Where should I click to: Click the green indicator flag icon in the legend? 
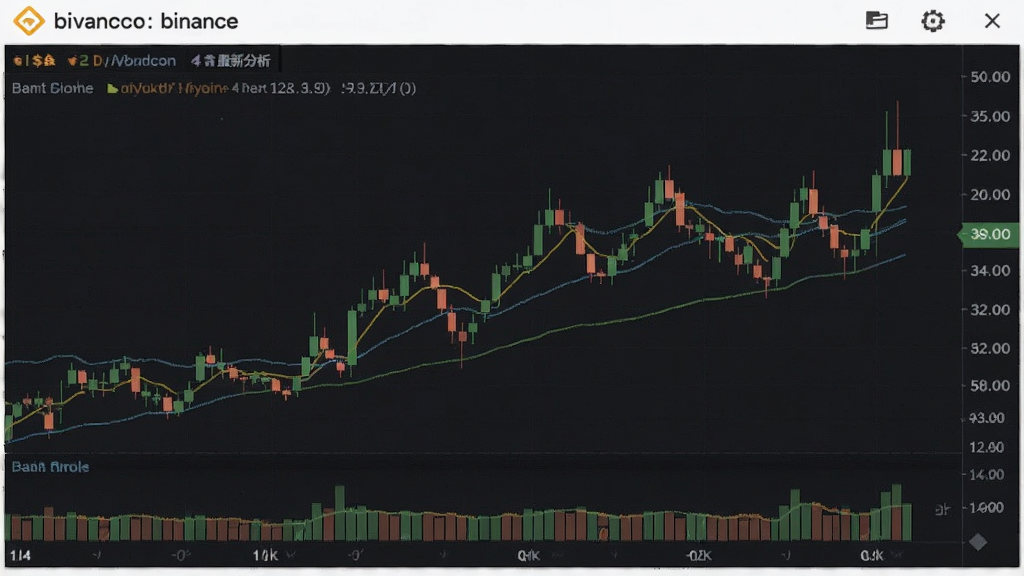pyautogui.click(x=112, y=89)
